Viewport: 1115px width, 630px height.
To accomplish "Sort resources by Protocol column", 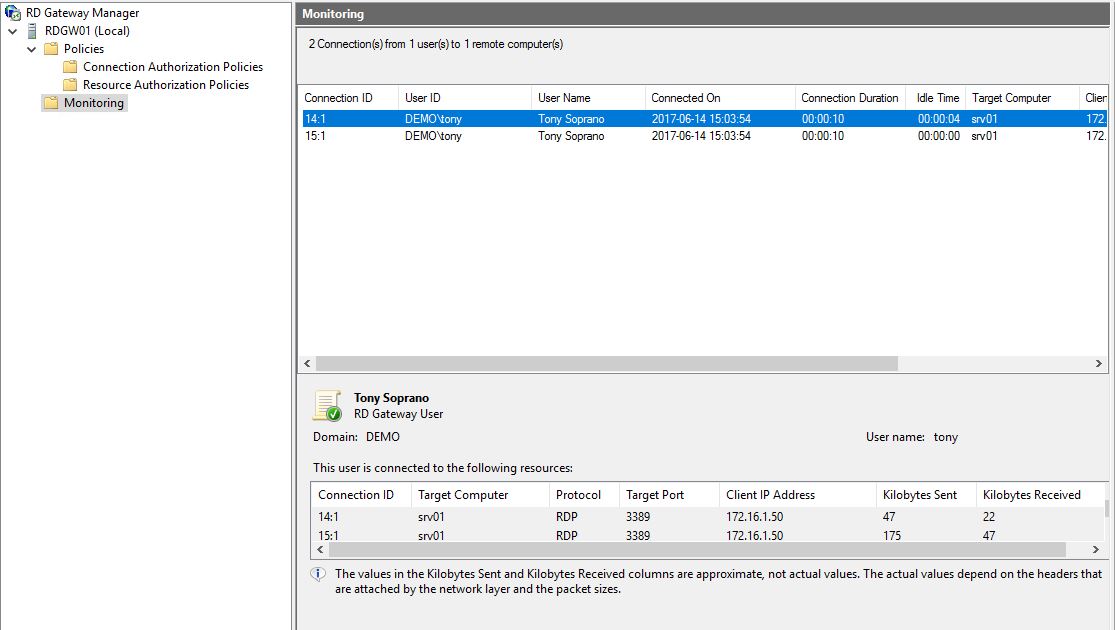I will [584, 495].
